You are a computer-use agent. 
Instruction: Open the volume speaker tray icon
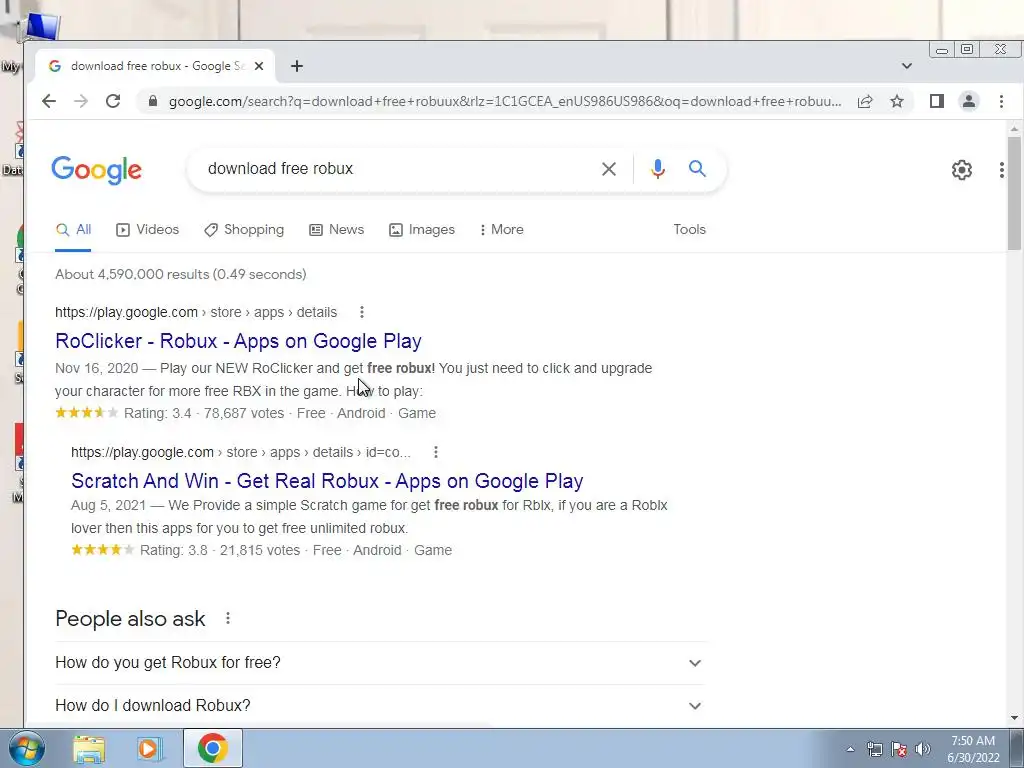pyautogui.click(x=923, y=749)
